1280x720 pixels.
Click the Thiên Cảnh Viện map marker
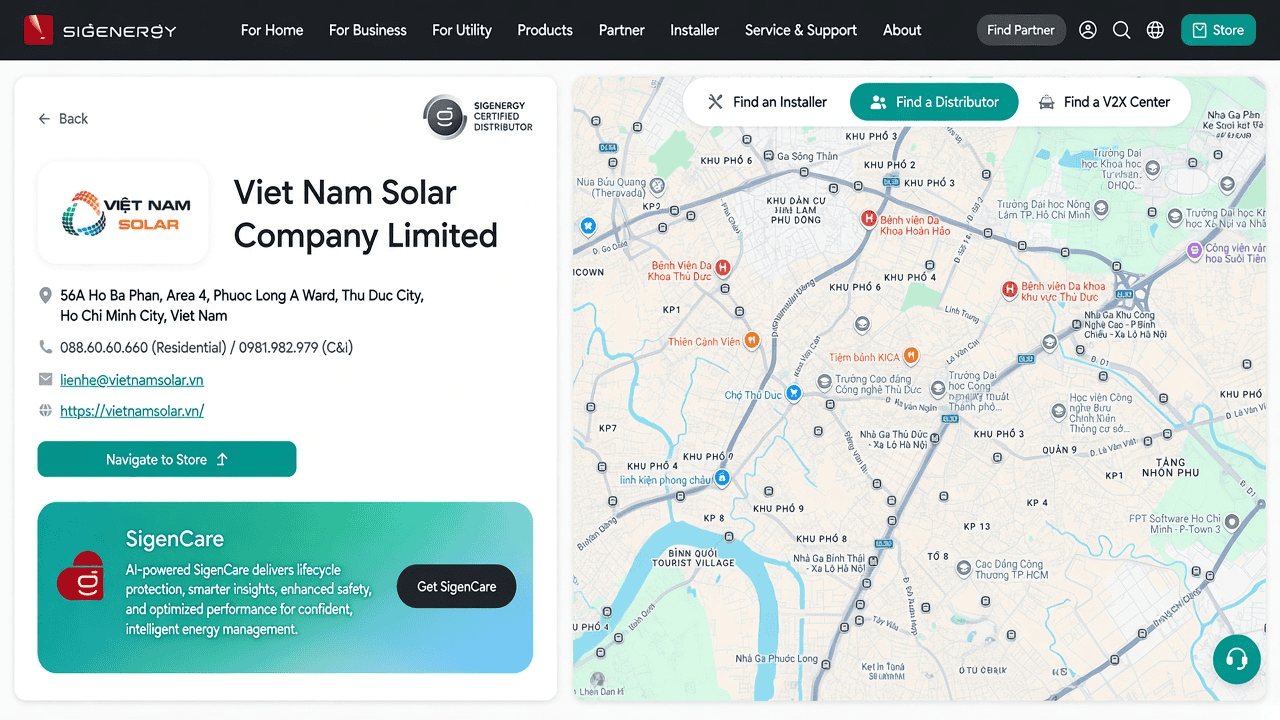[x=752, y=341]
